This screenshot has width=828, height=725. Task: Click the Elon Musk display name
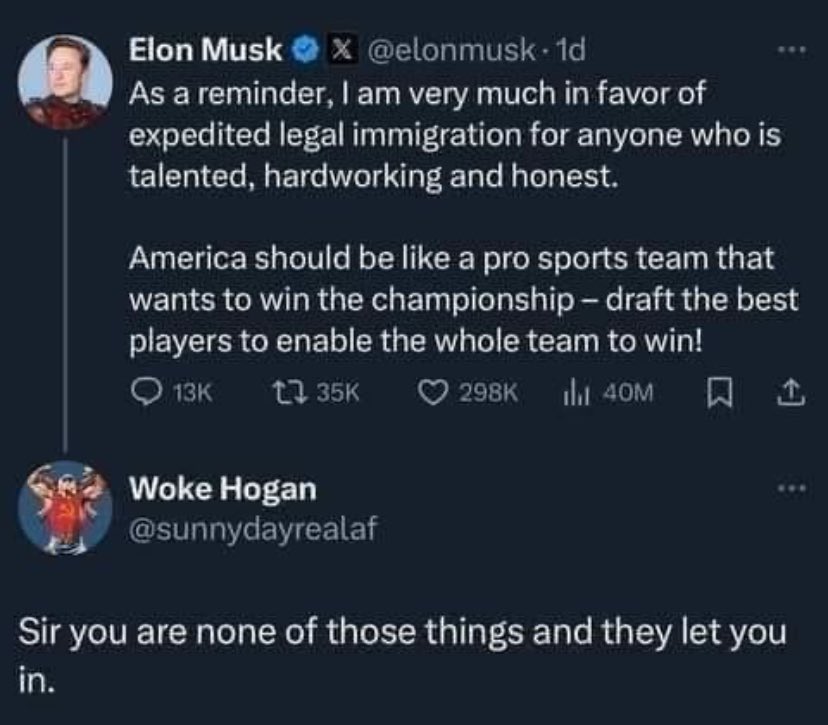(x=206, y=50)
